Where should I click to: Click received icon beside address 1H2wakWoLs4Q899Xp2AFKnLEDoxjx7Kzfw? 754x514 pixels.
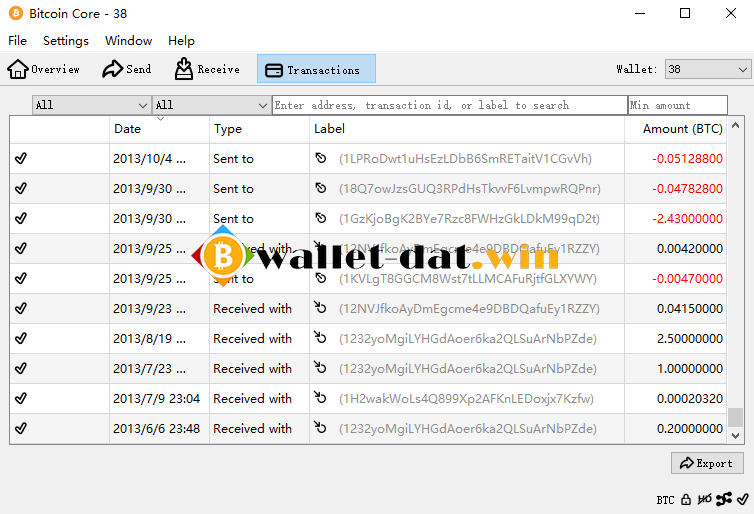pyautogui.click(x=320, y=397)
